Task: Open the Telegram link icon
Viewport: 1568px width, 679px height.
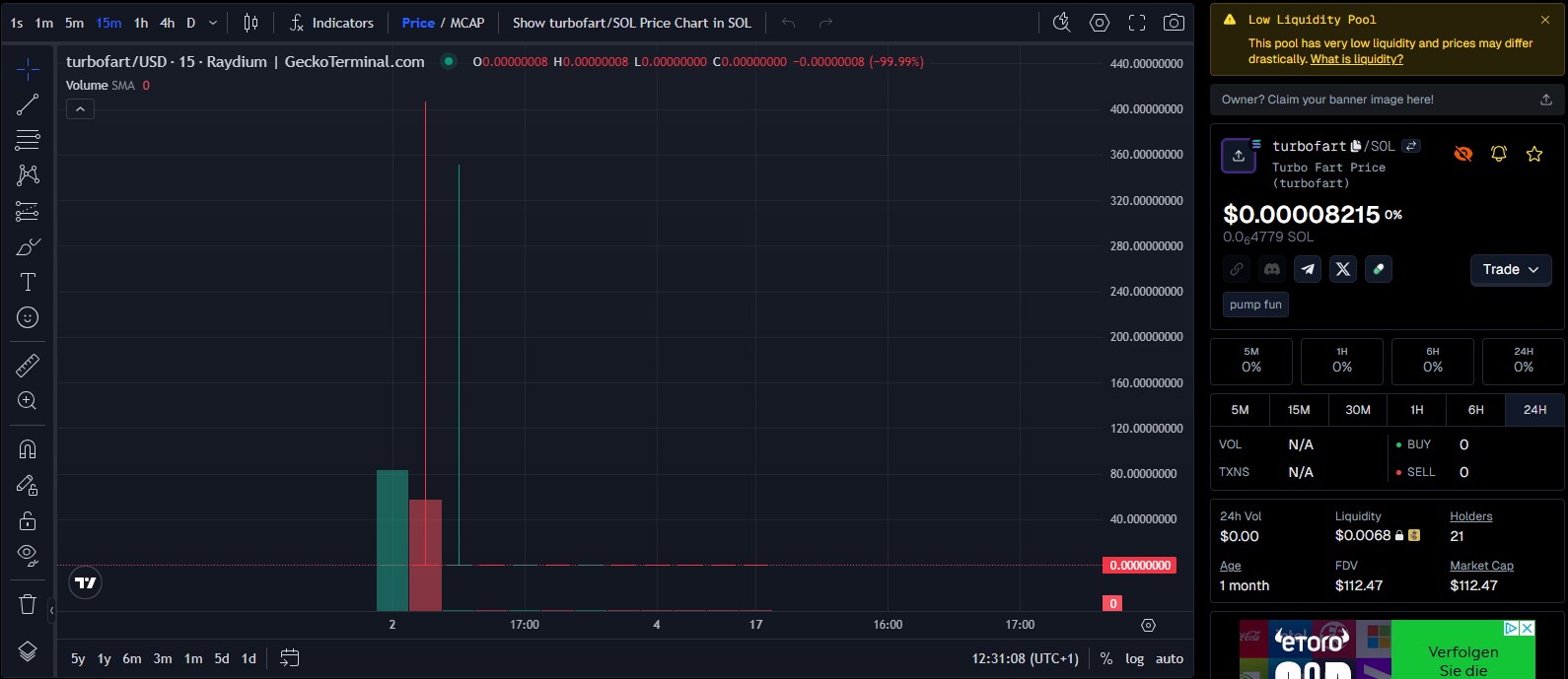Action: click(x=1308, y=269)
